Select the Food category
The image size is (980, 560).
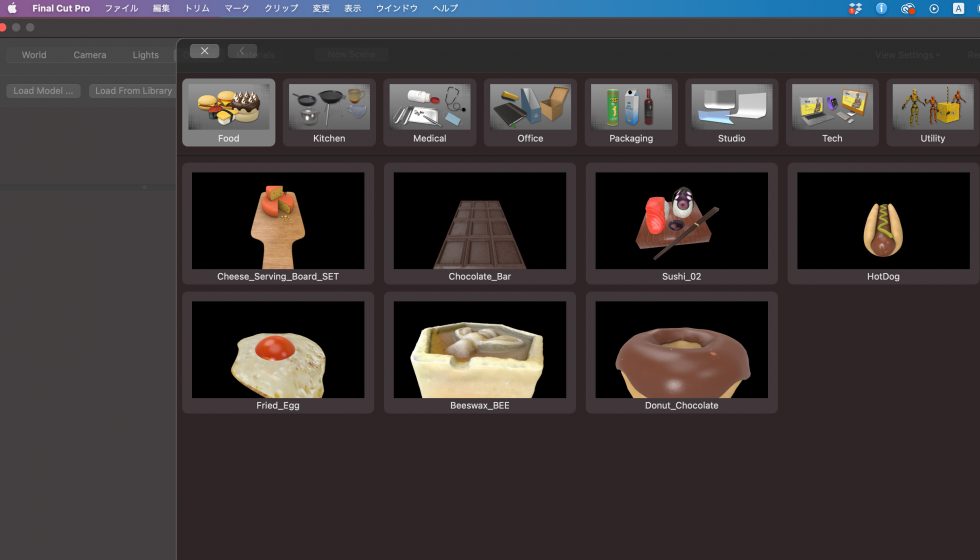pyautogui.click(x=228, y=112)
